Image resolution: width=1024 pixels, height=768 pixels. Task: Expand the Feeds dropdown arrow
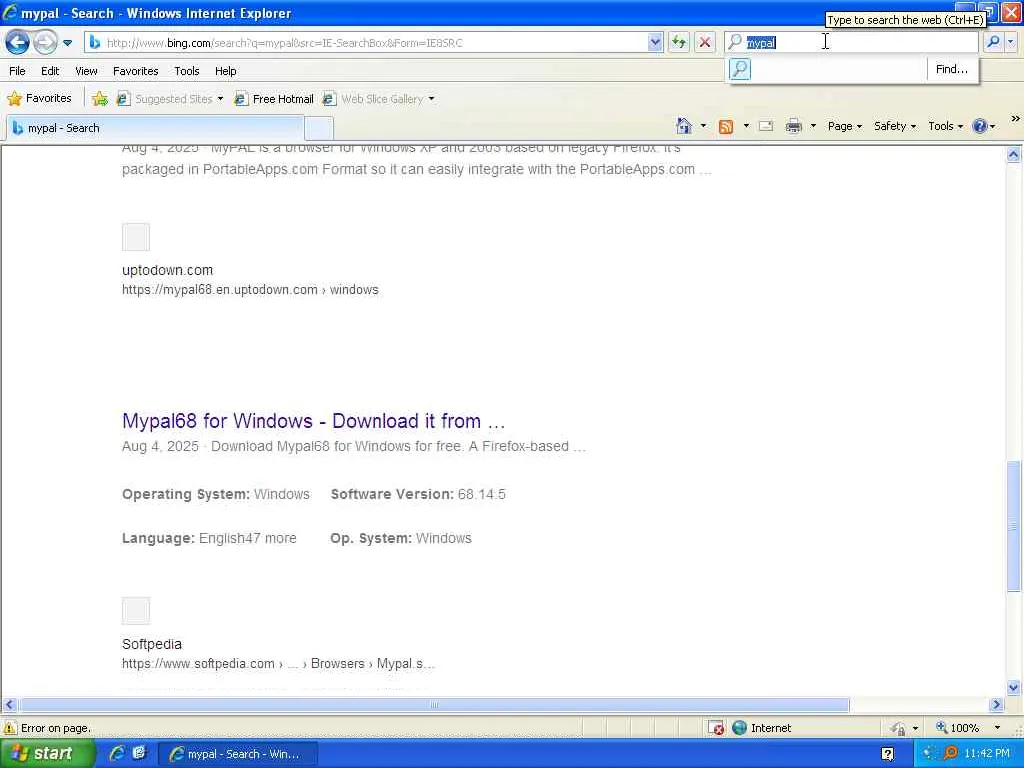(746, 126)
